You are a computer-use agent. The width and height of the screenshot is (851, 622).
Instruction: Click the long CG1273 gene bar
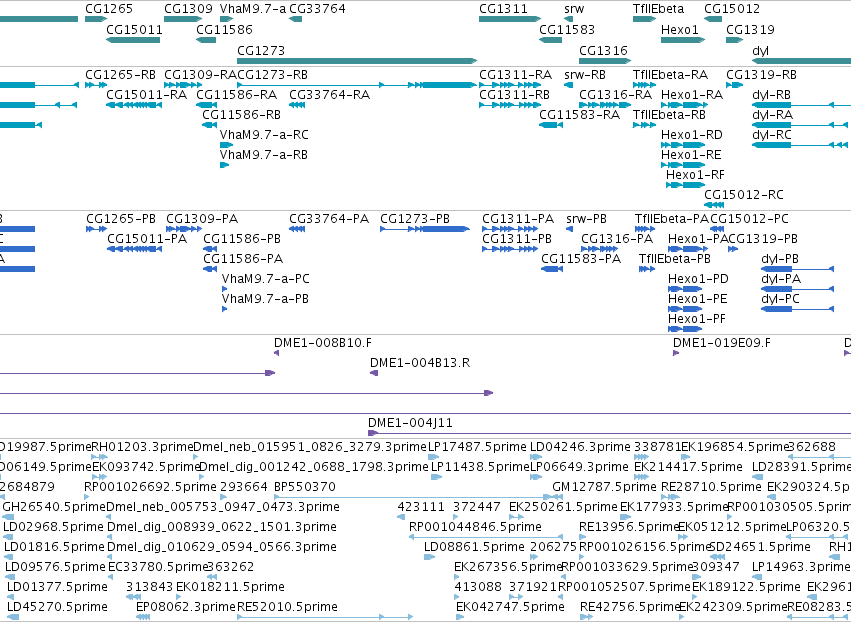[357, 61]
